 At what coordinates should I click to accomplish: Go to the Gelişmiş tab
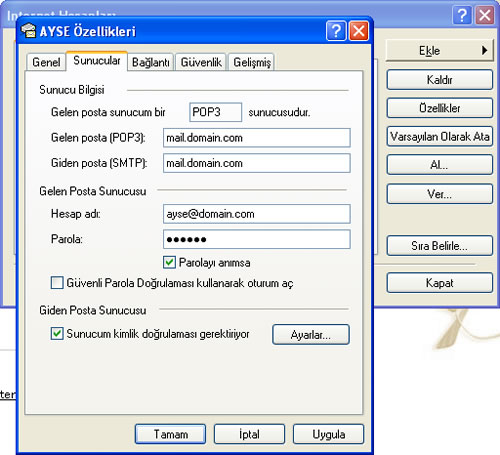tap(252, 62)
